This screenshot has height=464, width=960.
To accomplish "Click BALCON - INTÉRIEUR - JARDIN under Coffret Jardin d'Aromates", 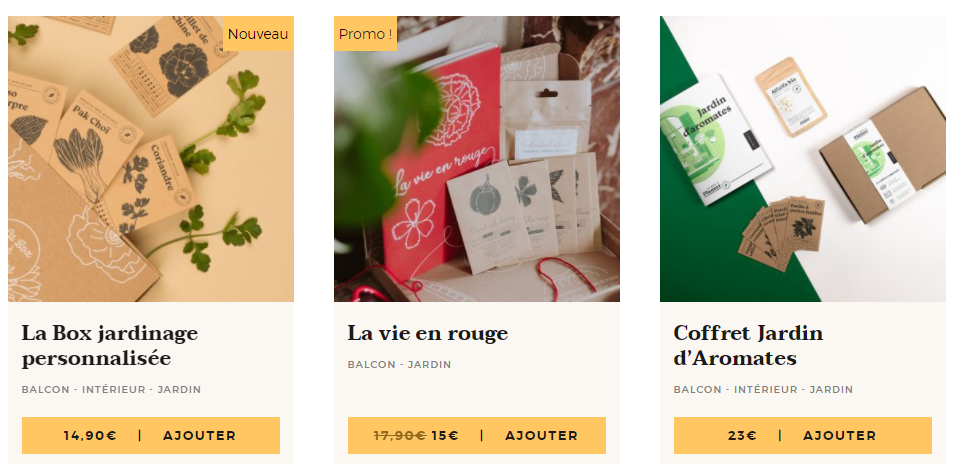I will 763,389.
